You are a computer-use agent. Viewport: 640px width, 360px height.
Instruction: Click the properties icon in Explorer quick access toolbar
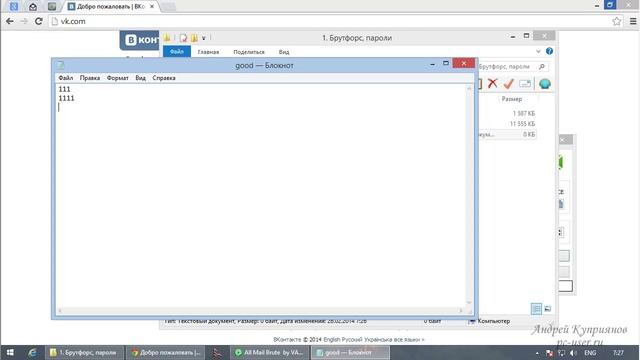pos(183,38)
